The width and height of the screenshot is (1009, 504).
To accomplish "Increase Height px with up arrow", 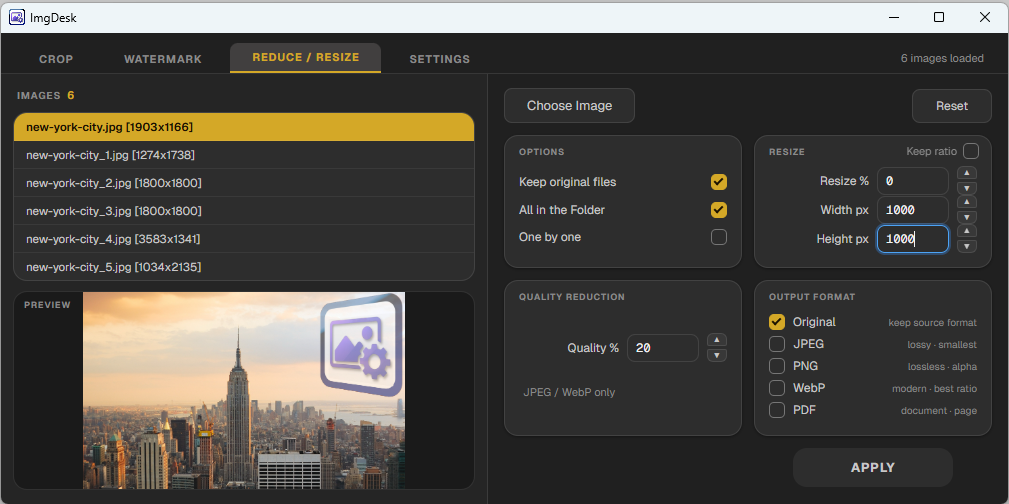I will tap(967, 231).
